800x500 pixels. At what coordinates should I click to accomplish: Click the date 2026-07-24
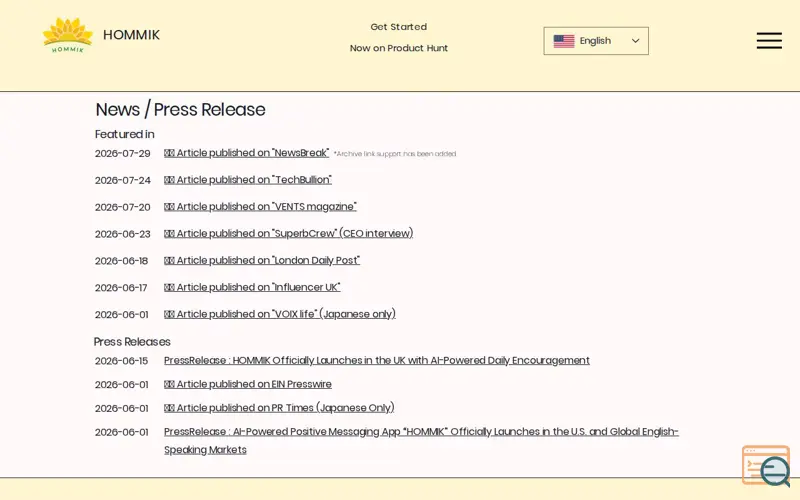pyautogui.click(x=122, y=181)
